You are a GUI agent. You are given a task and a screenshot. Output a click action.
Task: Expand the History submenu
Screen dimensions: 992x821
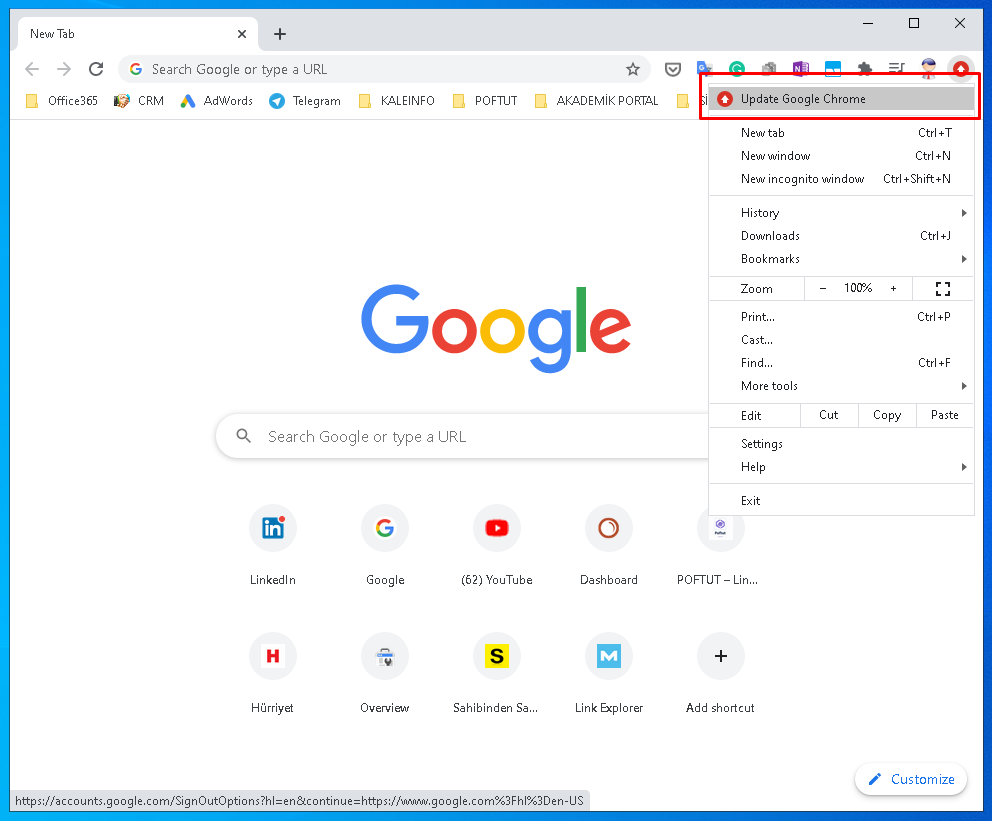pyautogui.click(x=841, y=213)
